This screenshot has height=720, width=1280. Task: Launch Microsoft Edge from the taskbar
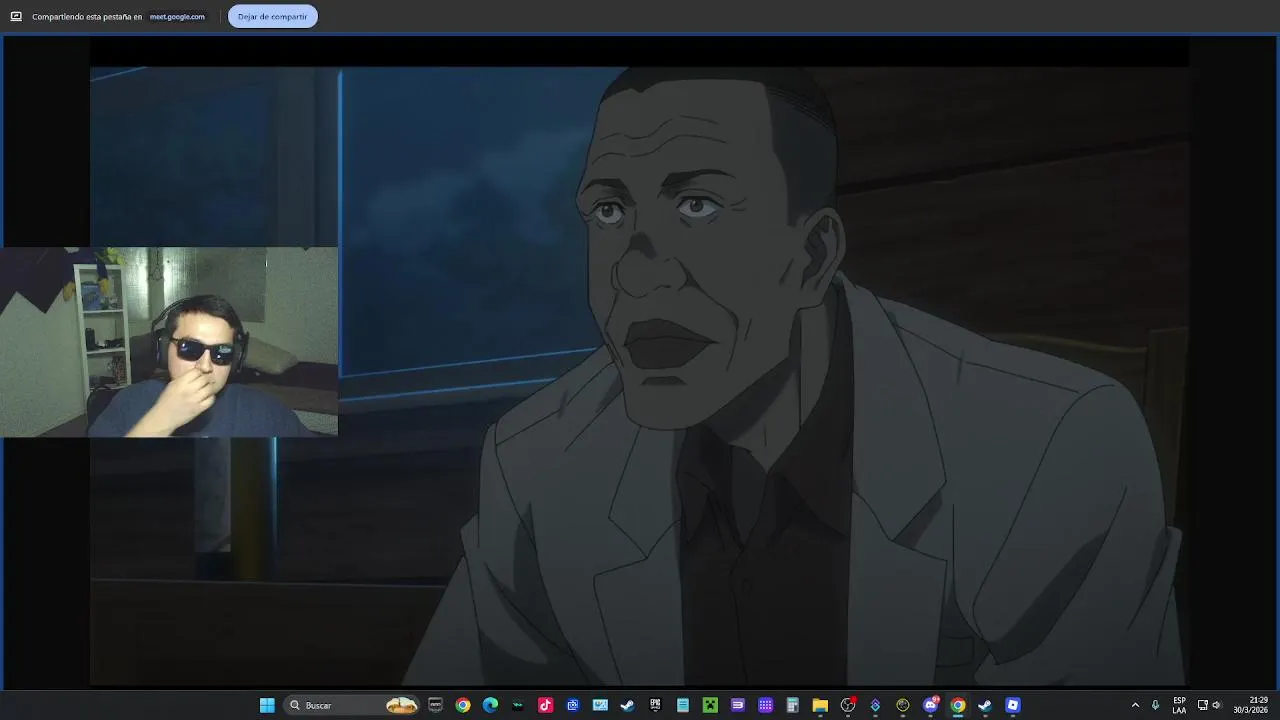490,705
